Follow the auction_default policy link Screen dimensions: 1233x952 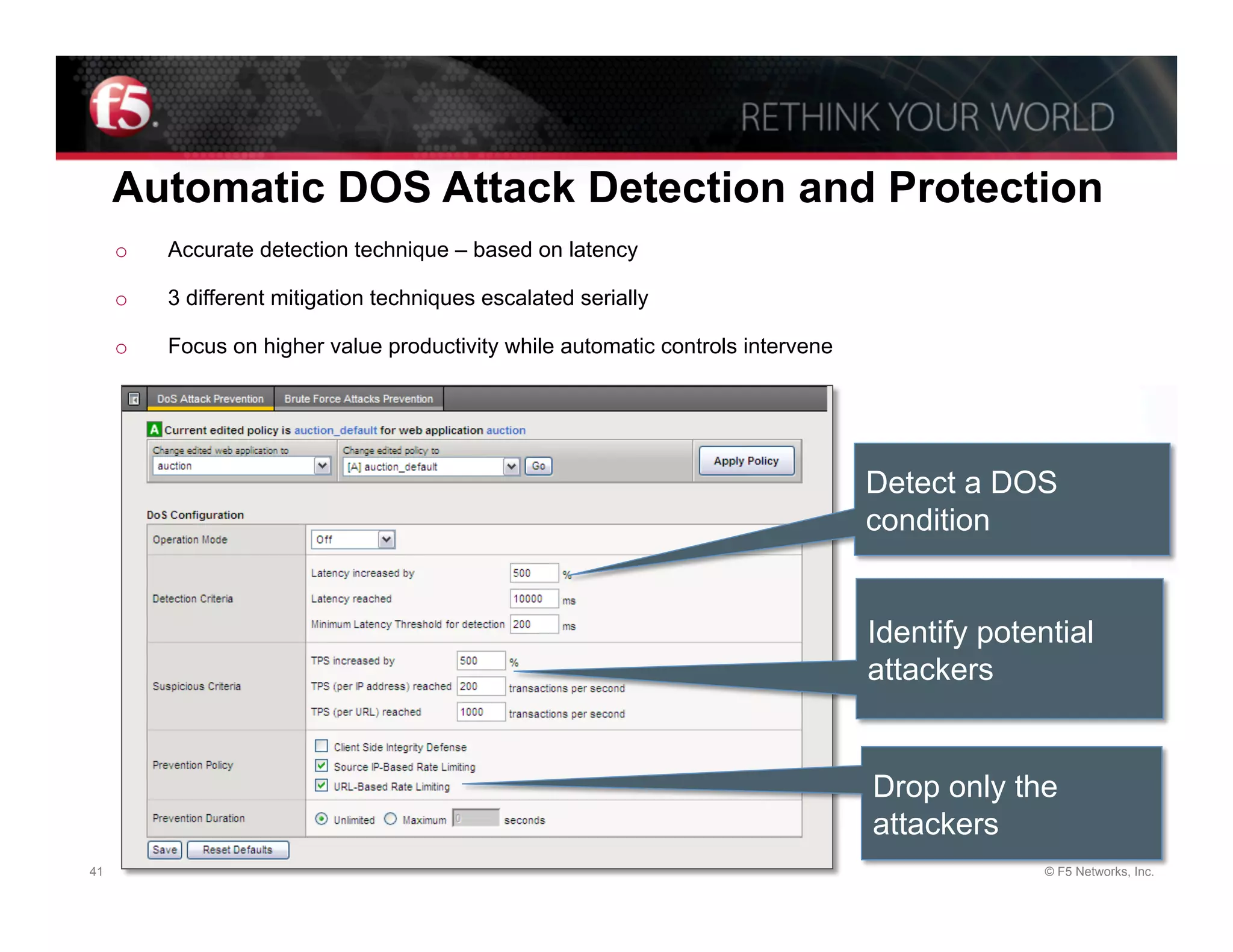point(335,430)
